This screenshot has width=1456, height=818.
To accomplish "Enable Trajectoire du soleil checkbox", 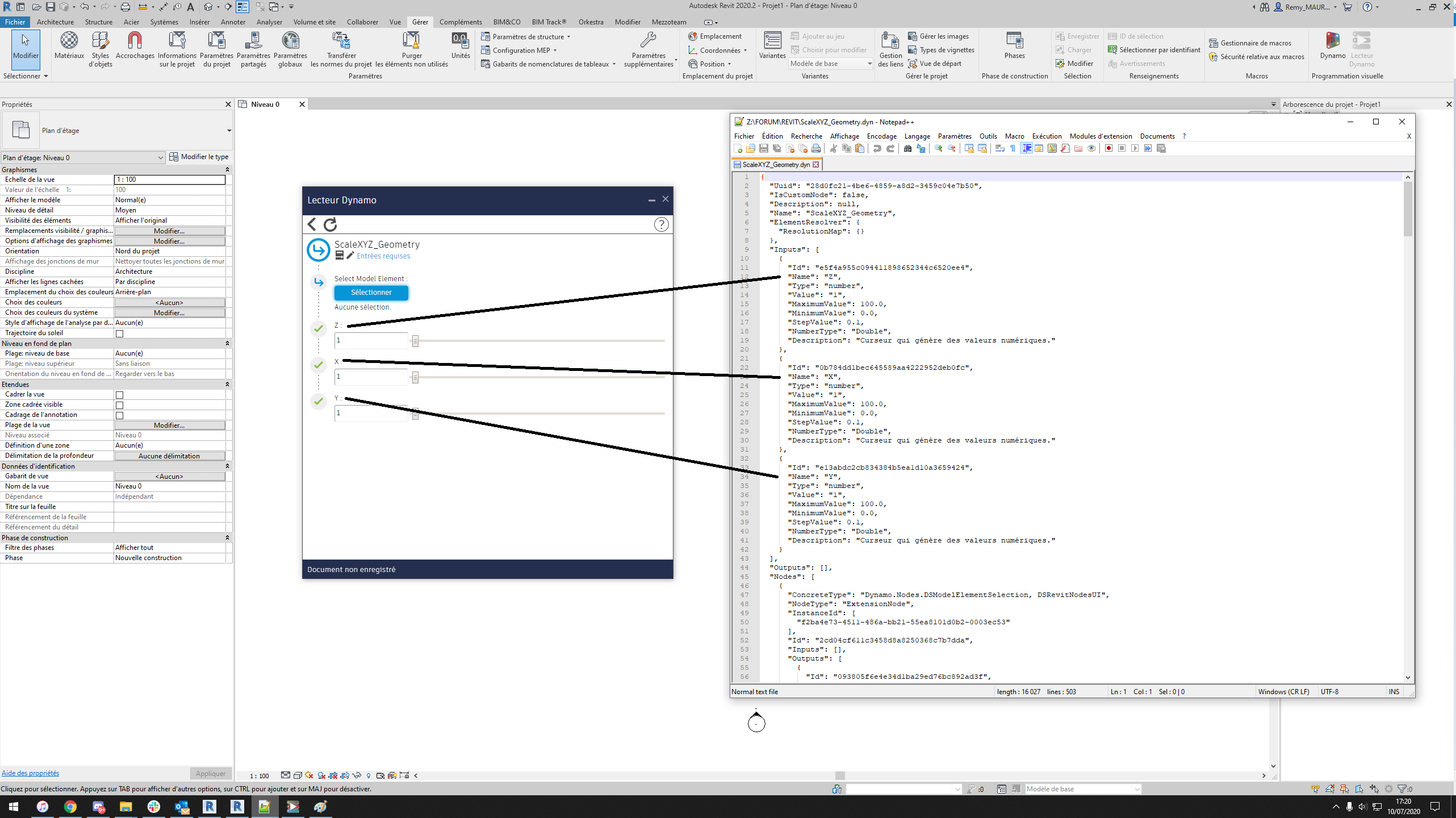I will tap(119, 333).
